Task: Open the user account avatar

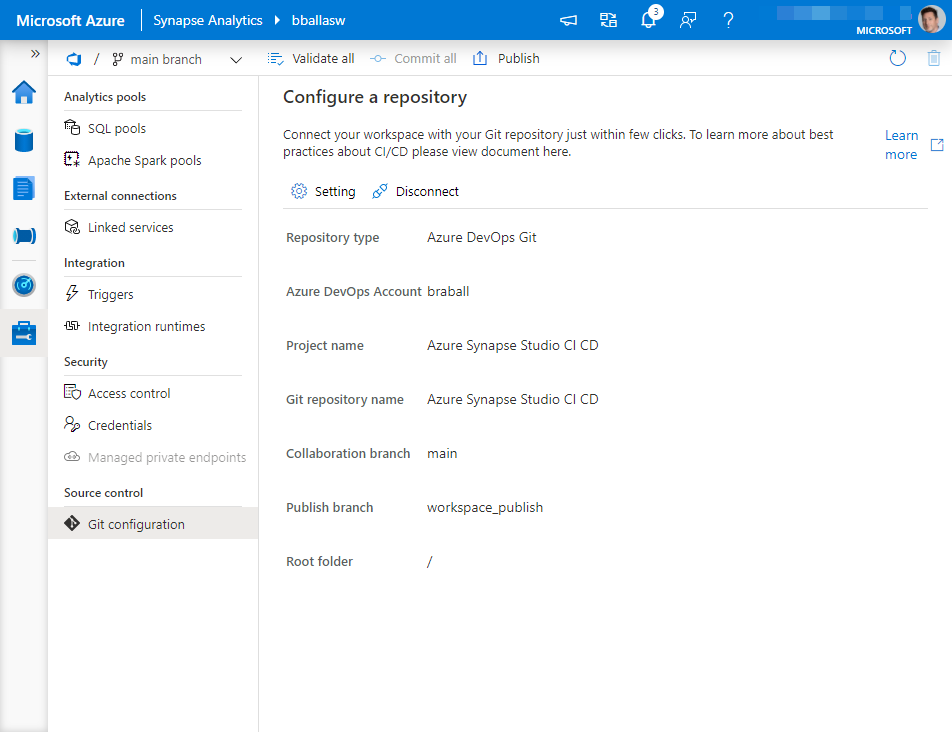Action: click(x=931, y=19)
